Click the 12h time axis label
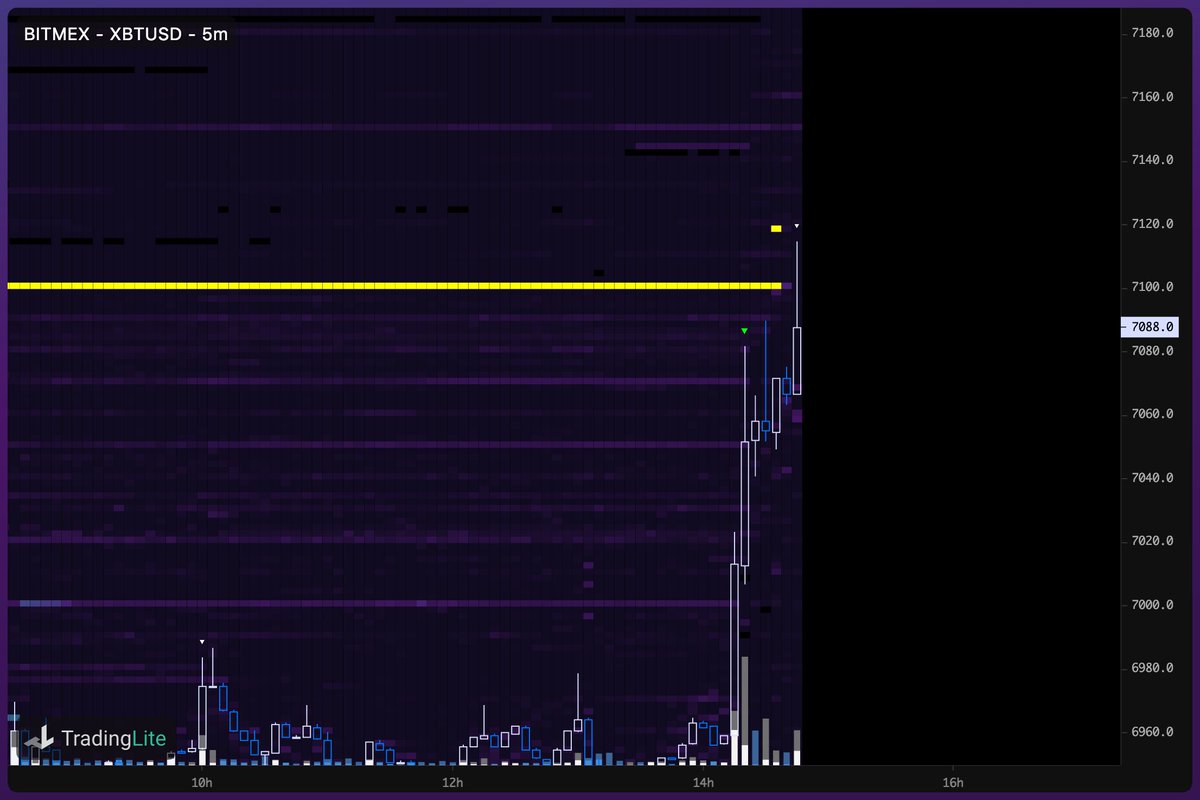This screenshot has height=800, width=1200. tap(452, 781)
